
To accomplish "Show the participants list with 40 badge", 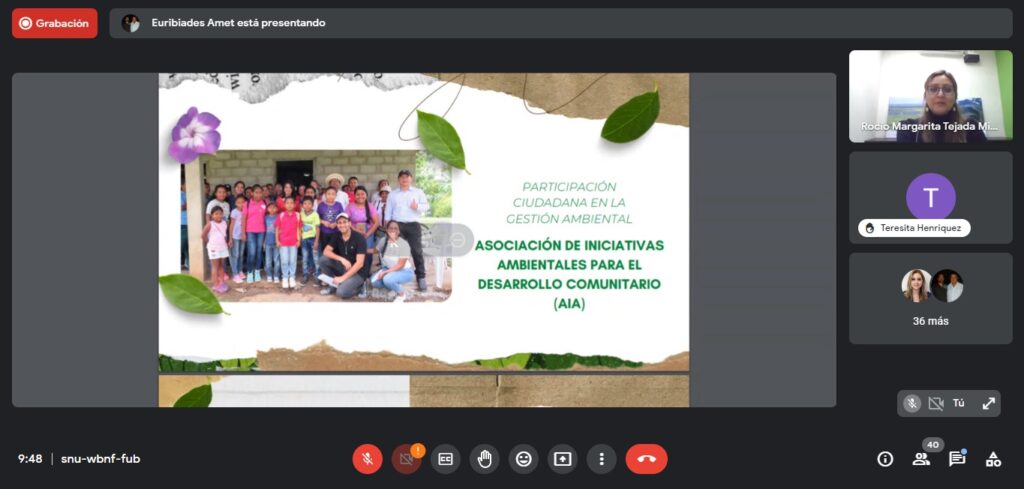I will coord(921,459).
